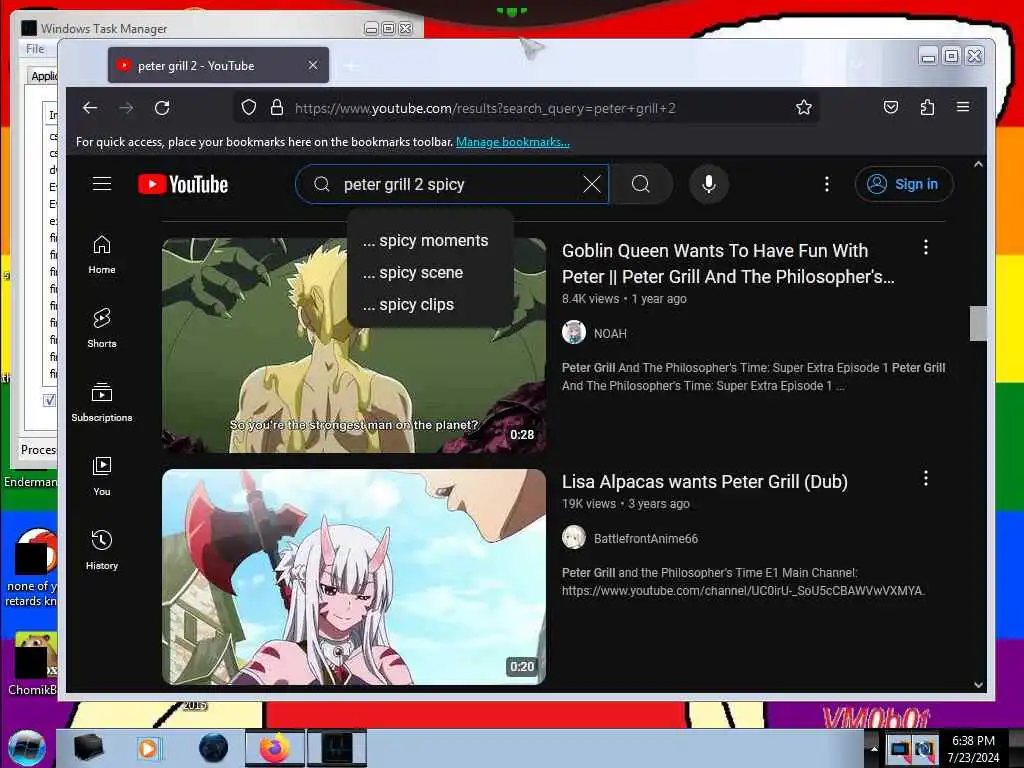Play Lisa Alpacas video thumbnail

pyautogui.click(x=354, y=577)
